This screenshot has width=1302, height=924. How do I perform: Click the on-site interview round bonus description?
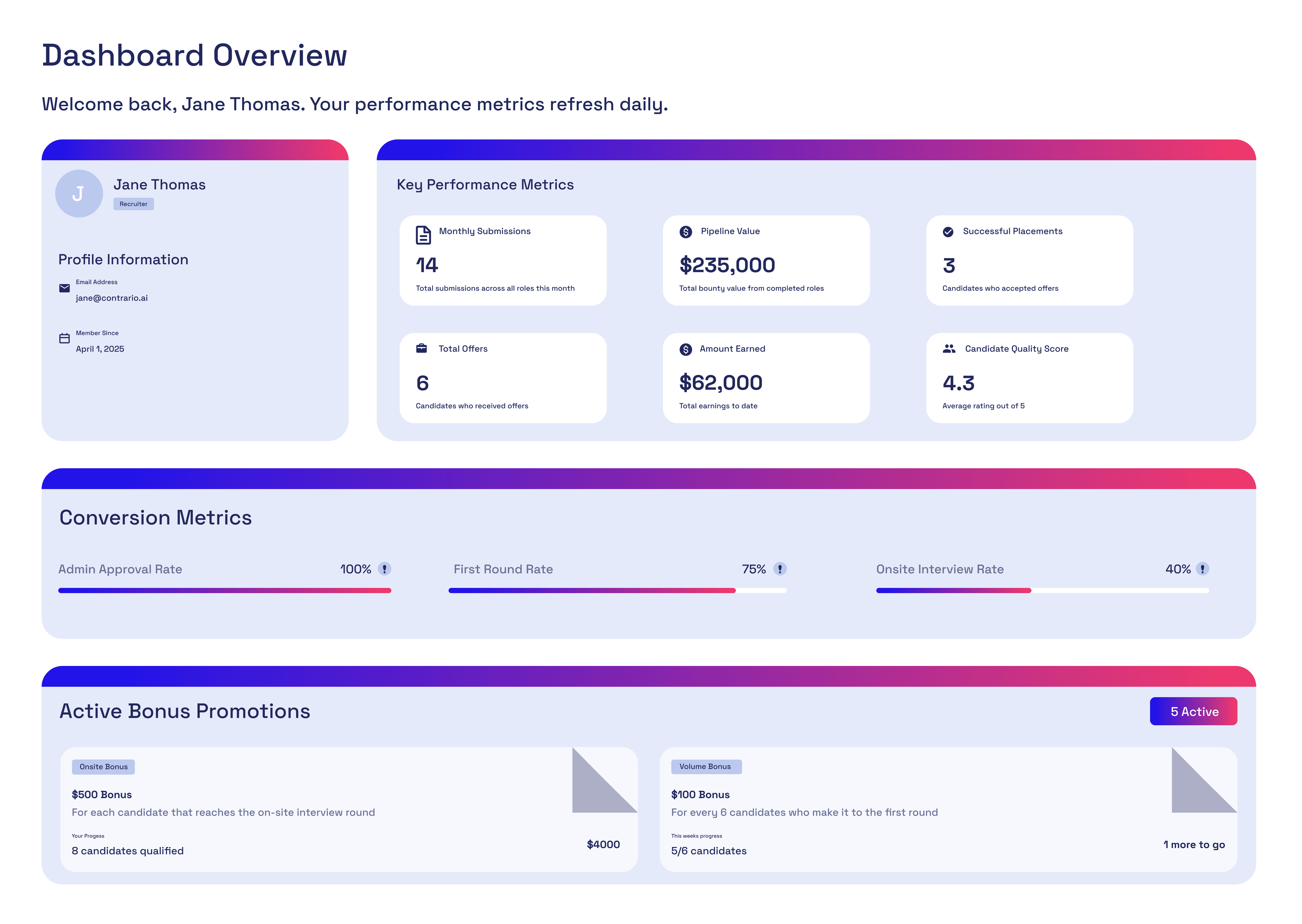(223, 812)
